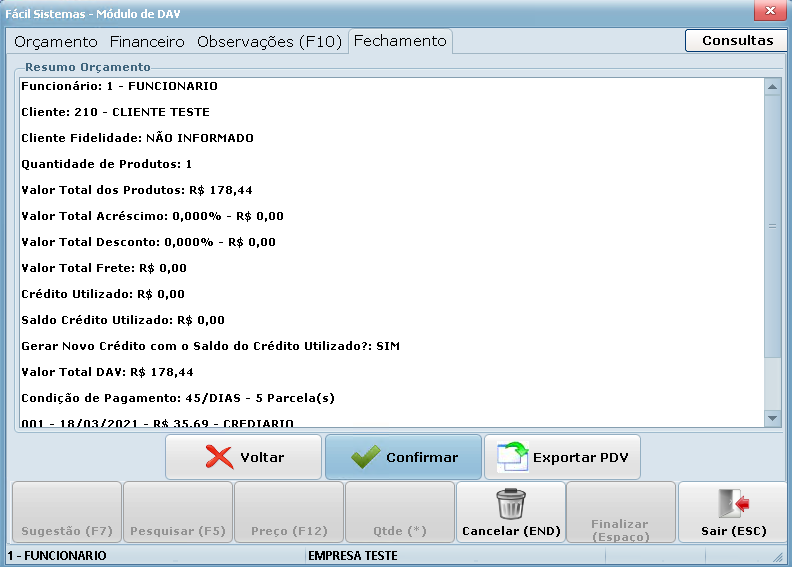Viewport: 792px width, 567px height.
Task: Click the trash can Cancelar (END) icon
Action: (x=511, y=504)
